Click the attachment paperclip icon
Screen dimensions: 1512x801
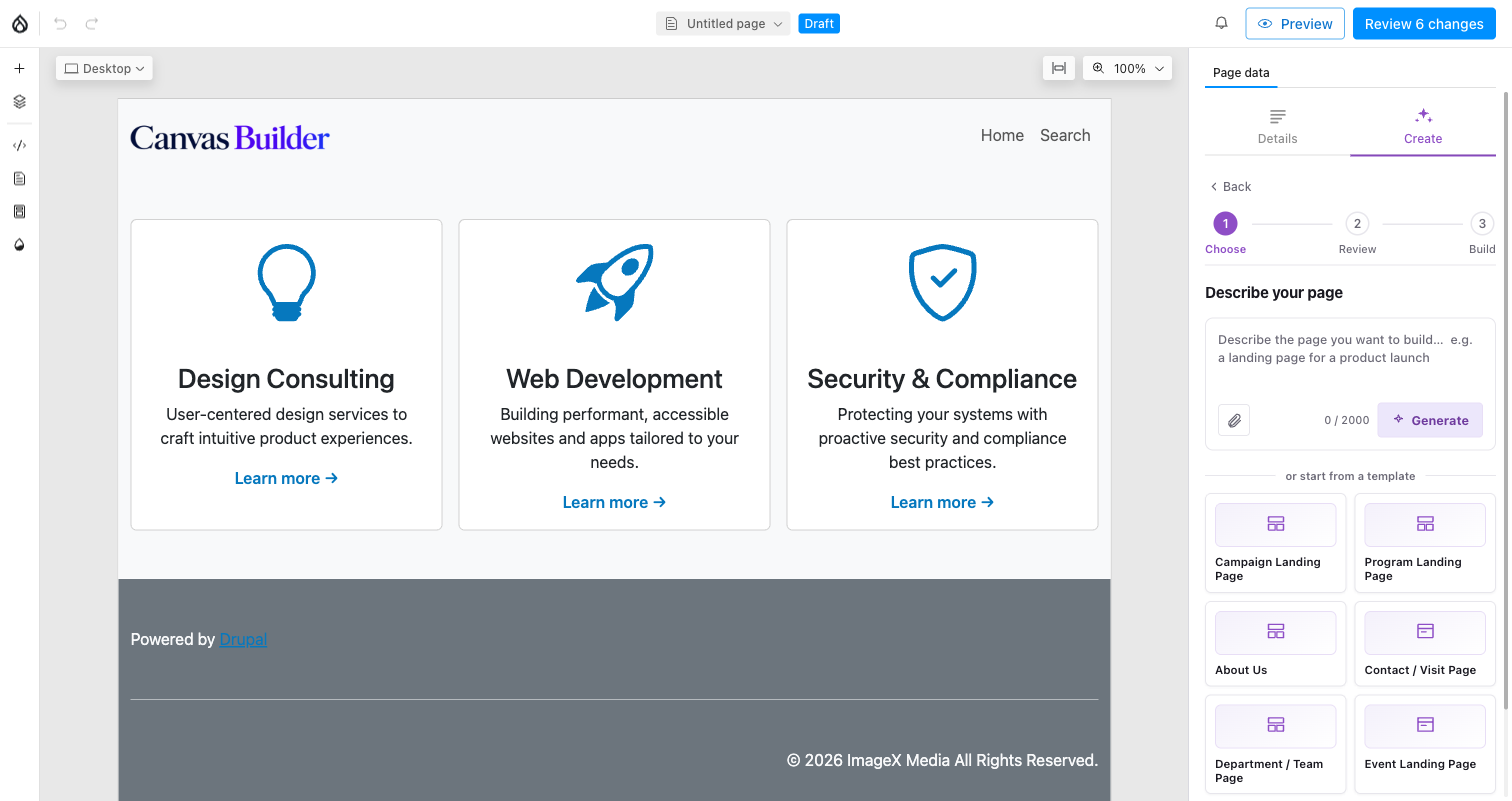click(1234, 420)
